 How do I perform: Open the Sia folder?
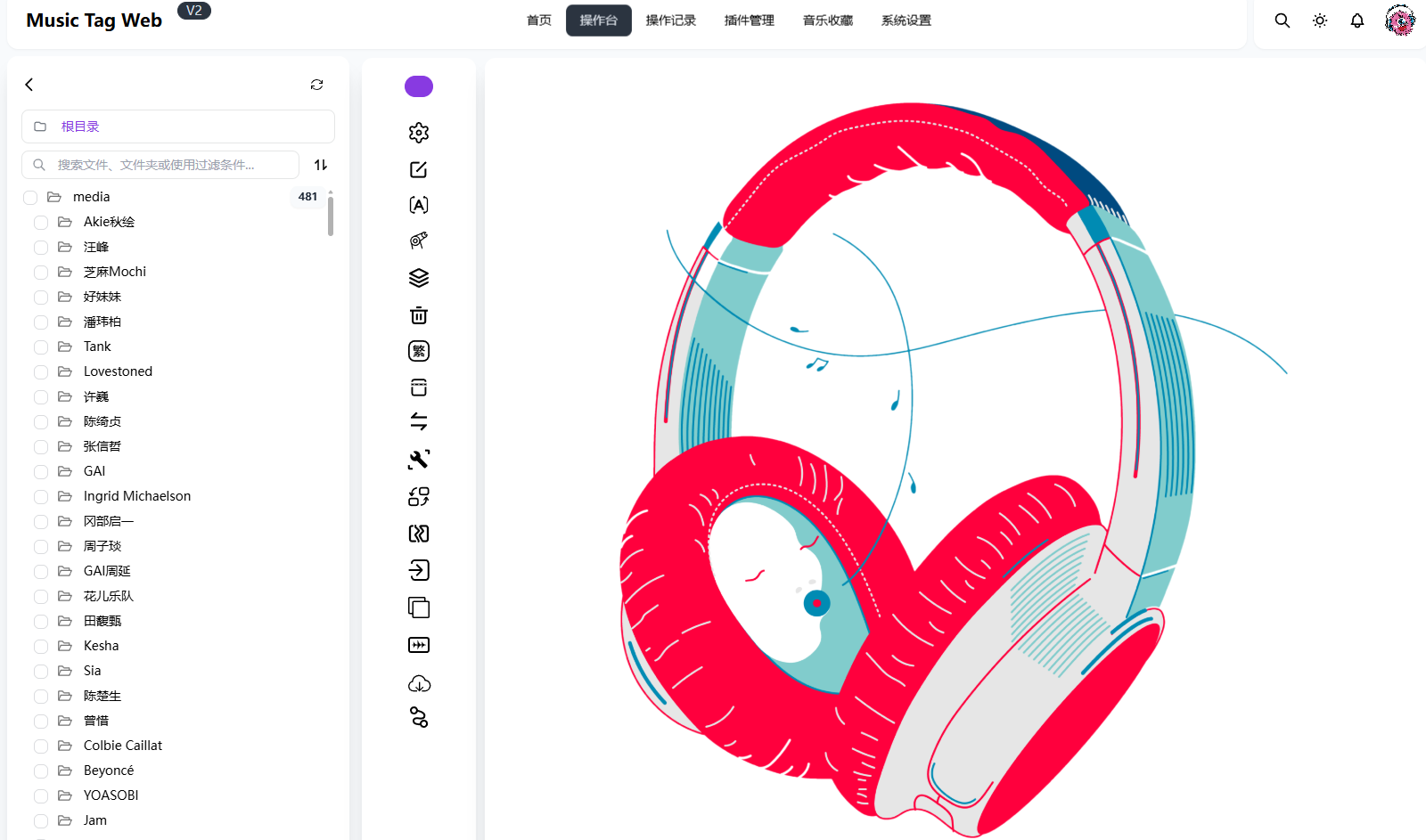pos(93,671)
